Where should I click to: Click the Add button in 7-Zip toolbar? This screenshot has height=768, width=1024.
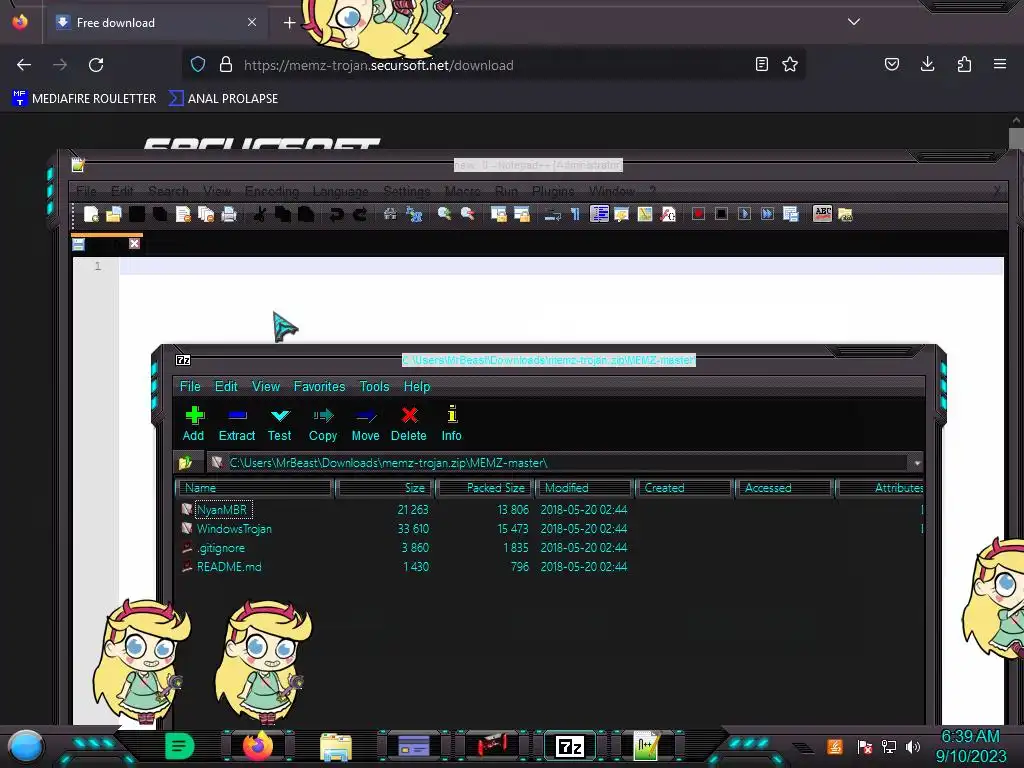(193, 424)
